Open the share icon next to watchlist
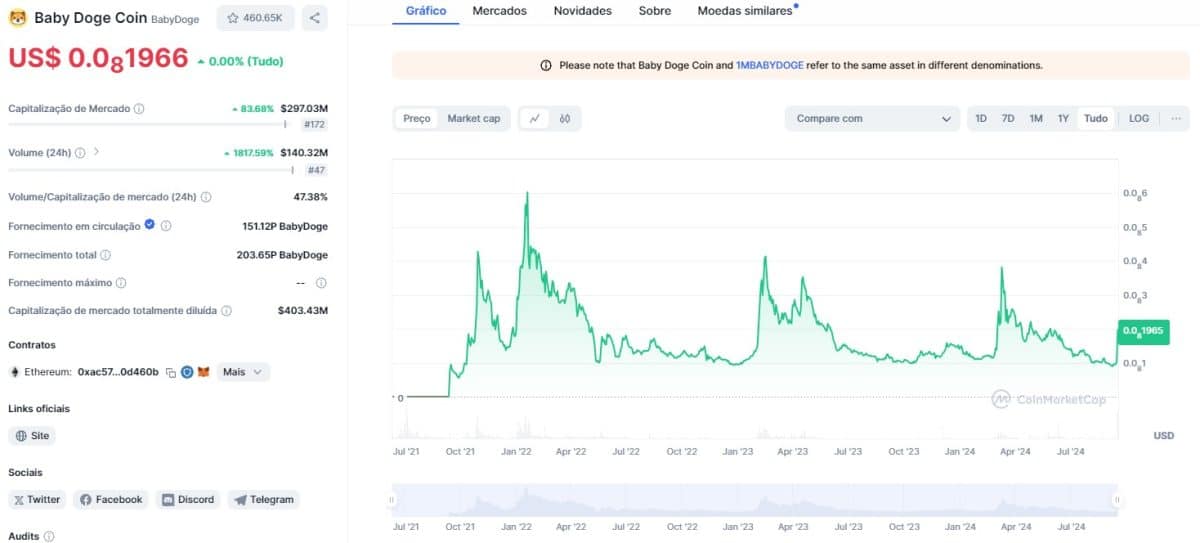Viewport: 1200px width, 543px height. (x=314, y=18)
